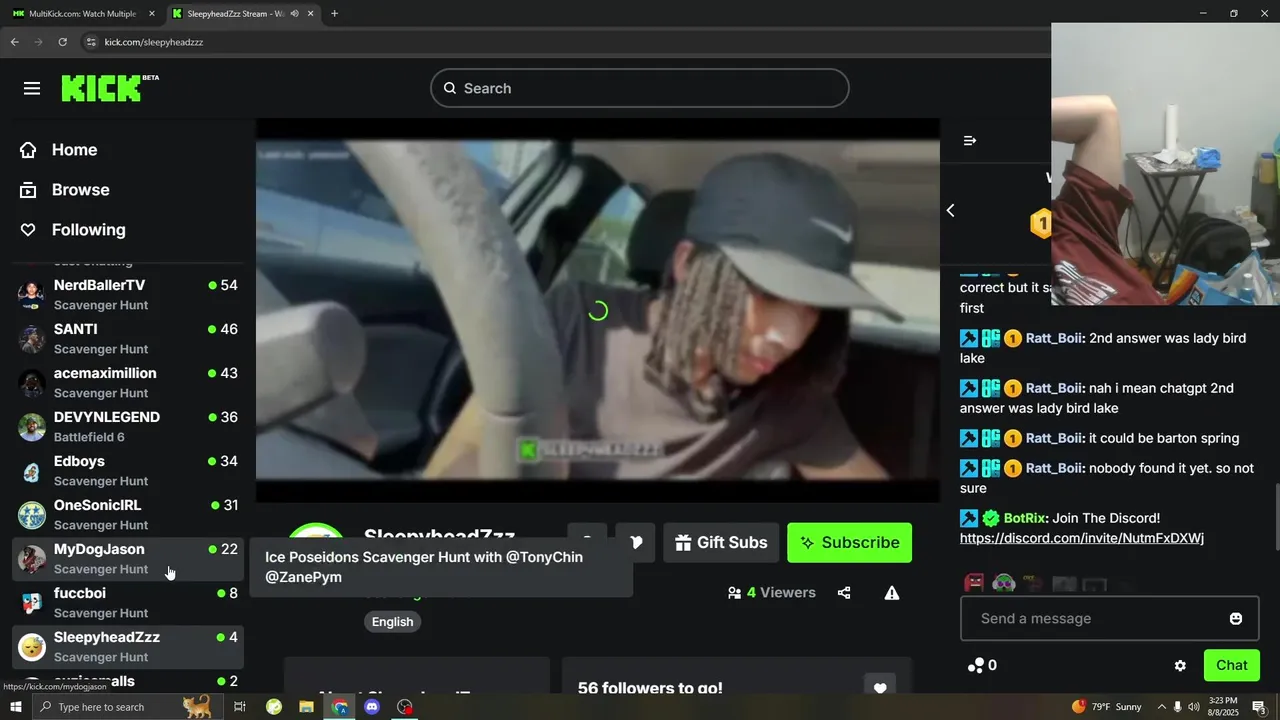The height and width of the screenshot is (720, 1280).
Task: Open Chrome from taskbar
Action: pos(340,707)
